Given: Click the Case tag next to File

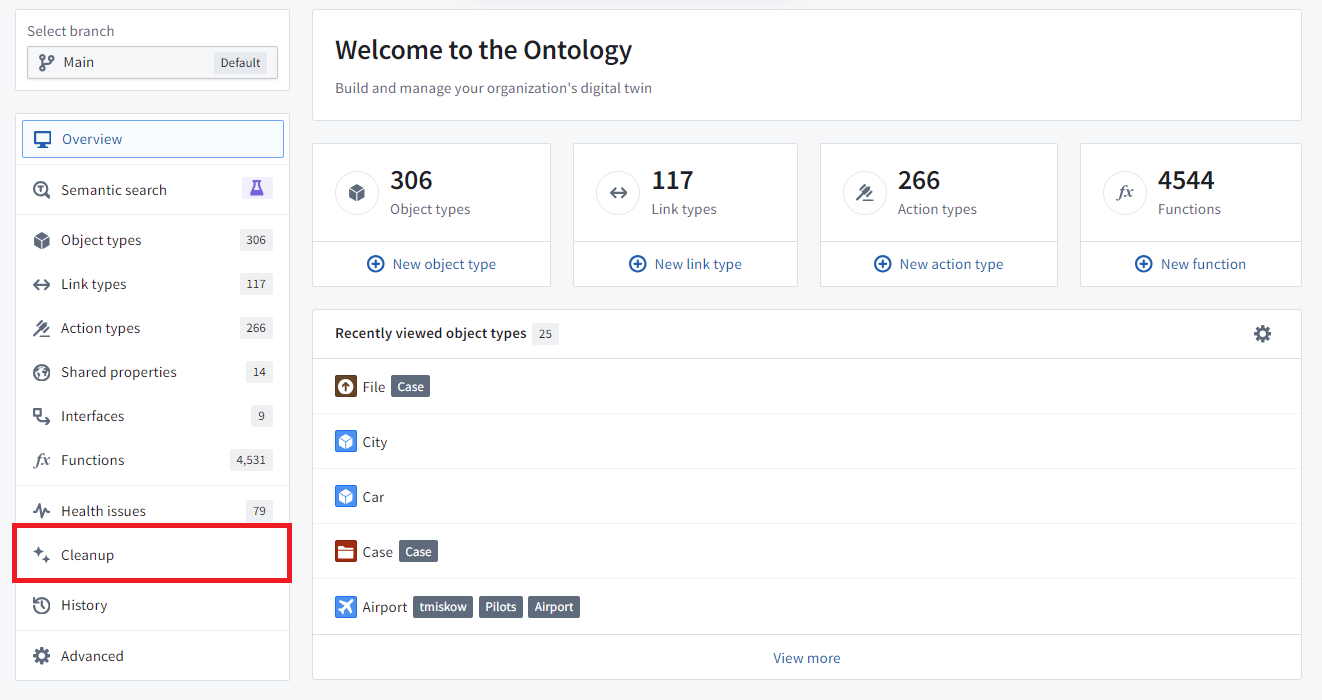Looking at the screenshot, I should (411, 386).
